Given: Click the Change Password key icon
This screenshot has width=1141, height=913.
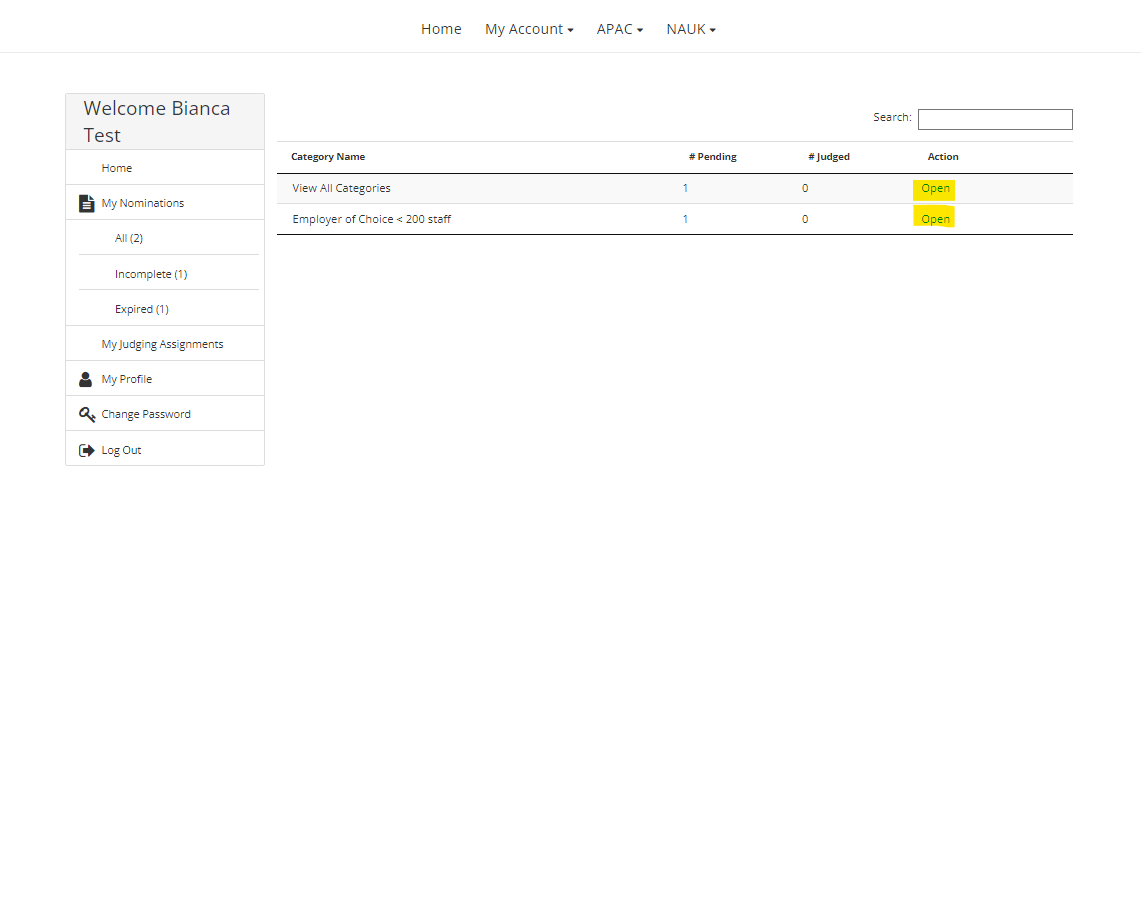Looking at the screenshot, I should point(87,414).
